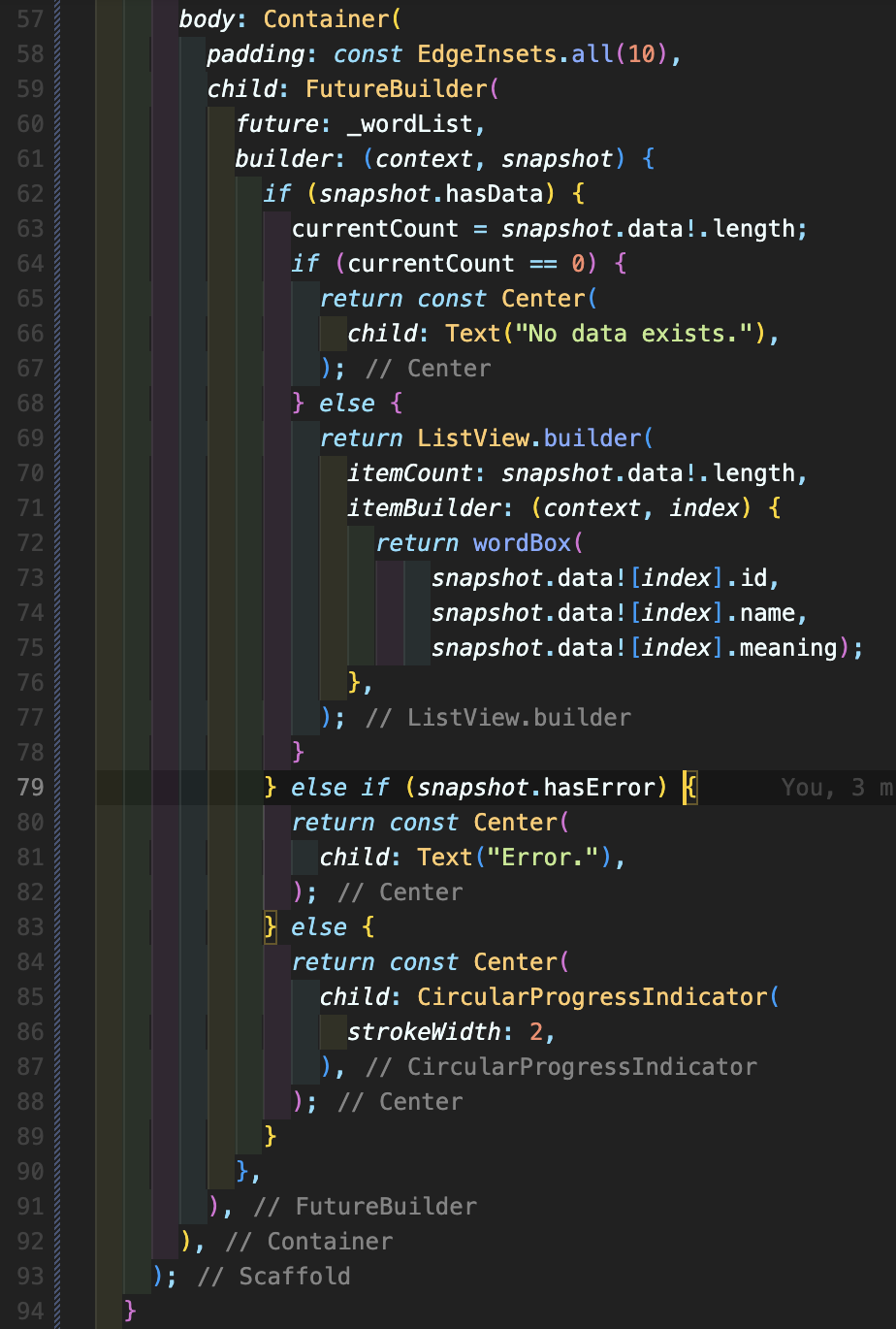896x1329 pixels.
Task: Click the // Center comment on line 67
Action: tap(429, 368)
